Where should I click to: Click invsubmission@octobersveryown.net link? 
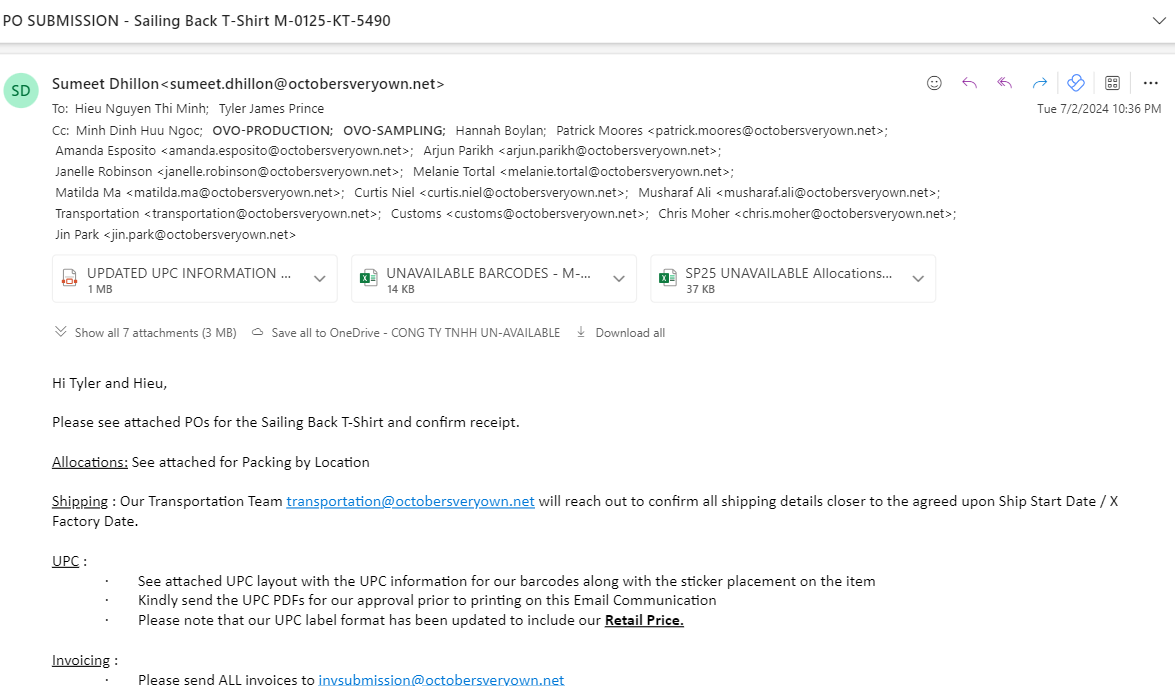441,679
